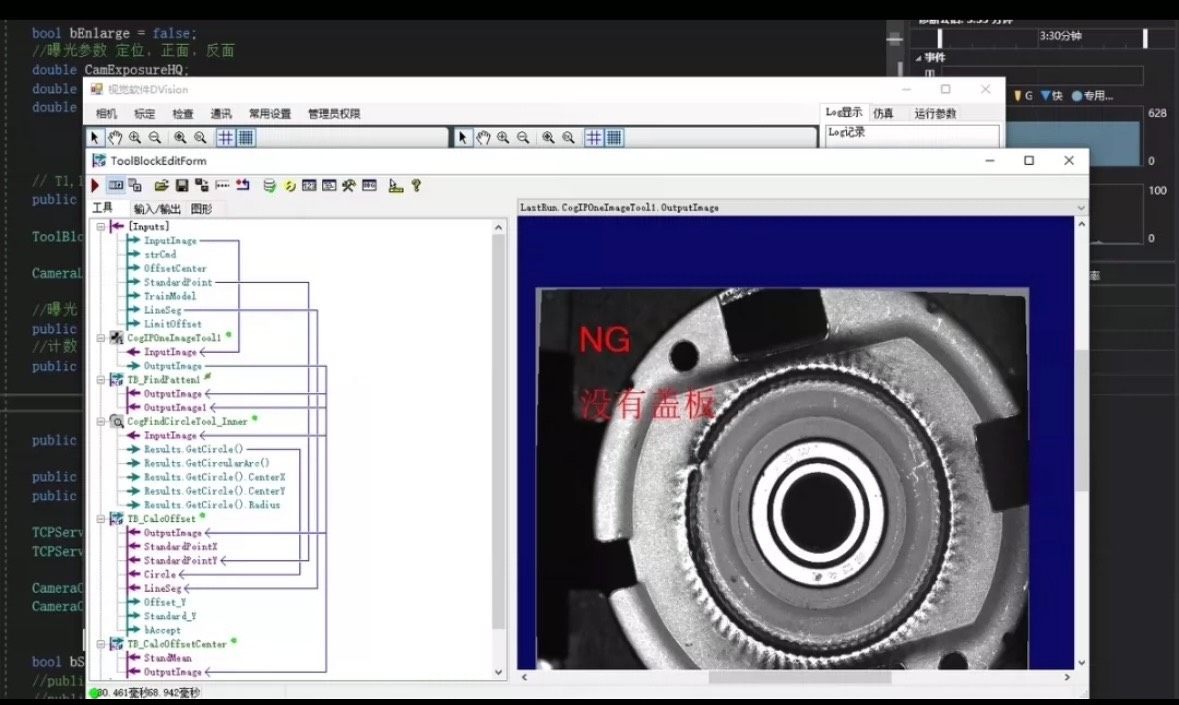Click the yellow-green script icon
The height and width of the screenshot is (705, 1179).
click(x=289, y=185)
